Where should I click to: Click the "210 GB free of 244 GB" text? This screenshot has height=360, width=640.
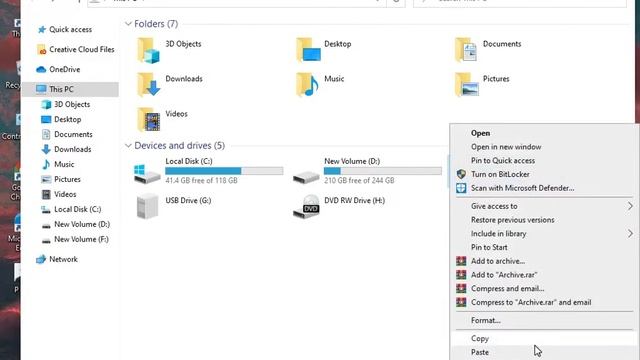[x=359, y=180]
